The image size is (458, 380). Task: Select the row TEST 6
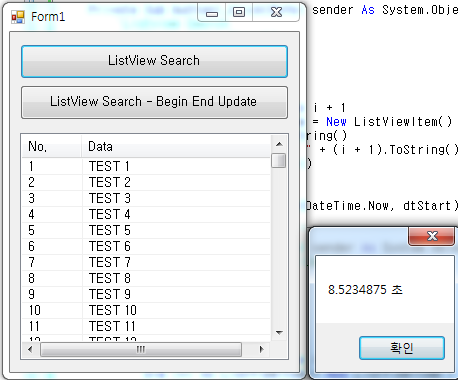coord(146,246)
